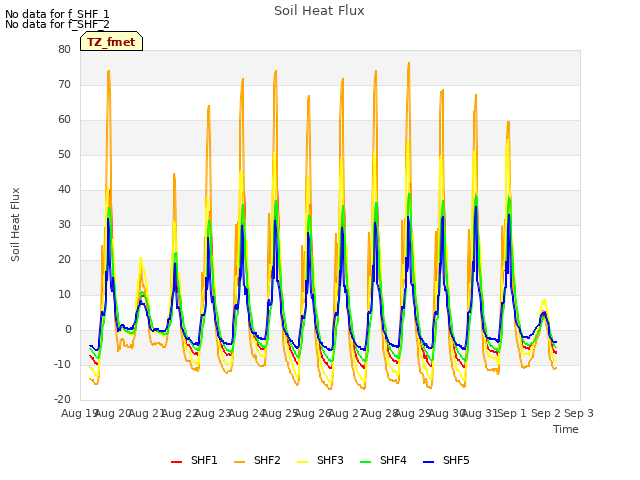The width and height of the screenshot is (640, 480).
Task: Click the Sep 1 x-axis date label
Action: 513,413
